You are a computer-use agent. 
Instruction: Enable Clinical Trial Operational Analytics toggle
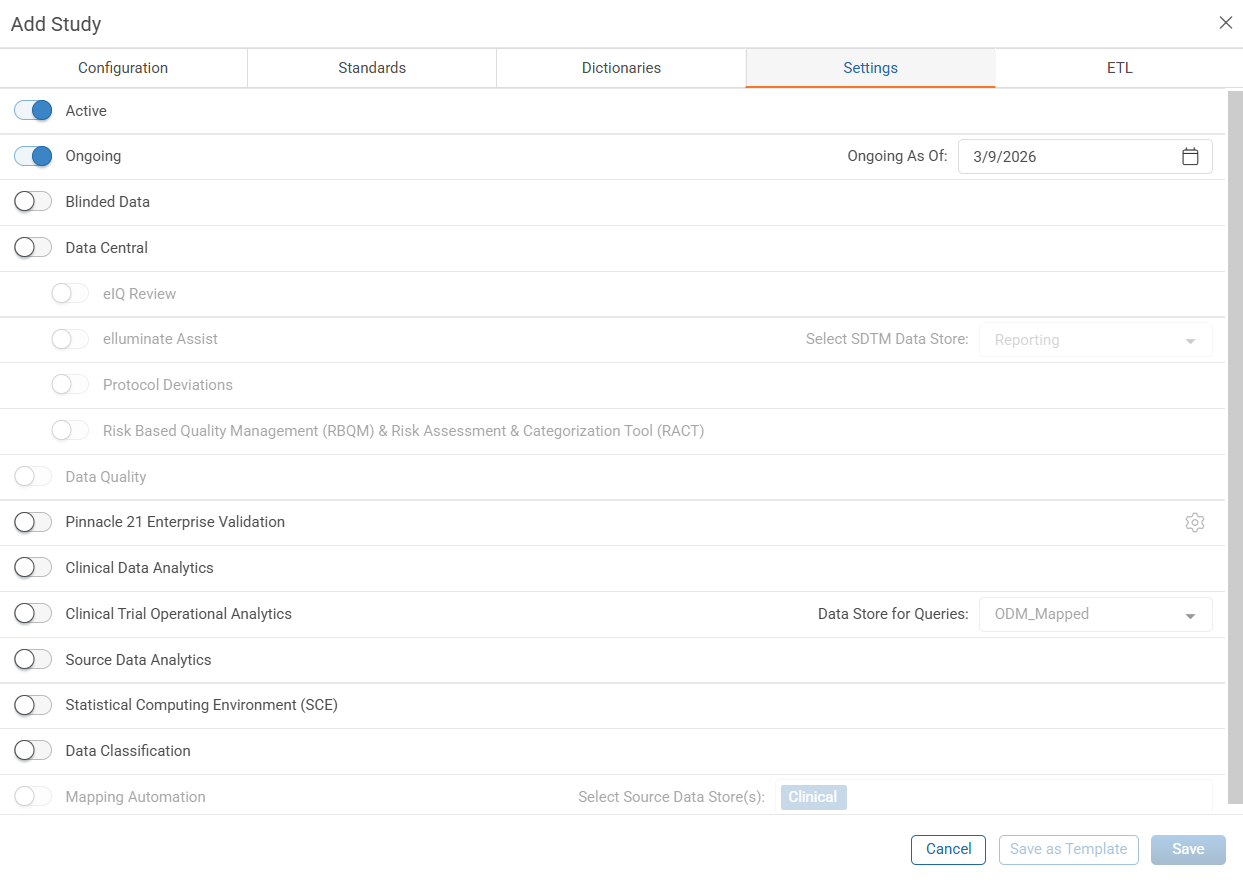[33, 614]
